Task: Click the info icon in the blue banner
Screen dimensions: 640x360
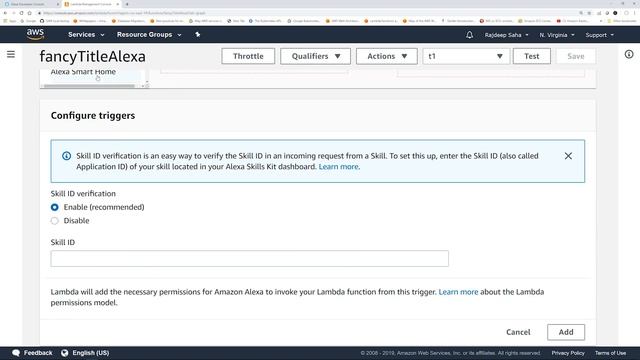Action: [66, 156]
